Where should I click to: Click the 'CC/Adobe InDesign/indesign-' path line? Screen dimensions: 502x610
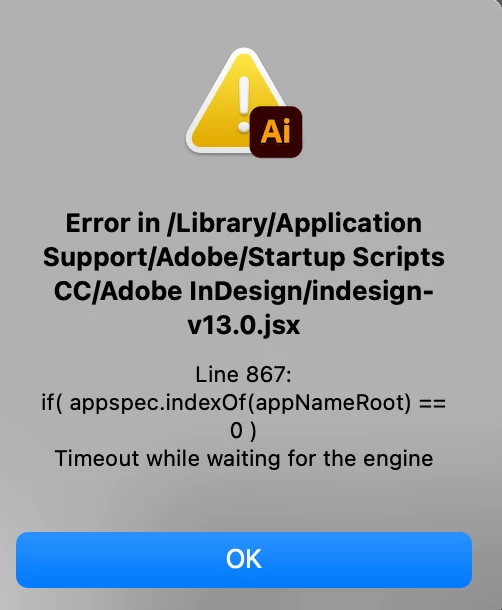244,291
